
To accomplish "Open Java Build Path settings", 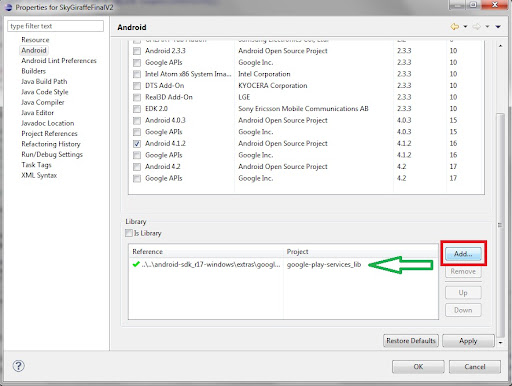I will point(44,81).
